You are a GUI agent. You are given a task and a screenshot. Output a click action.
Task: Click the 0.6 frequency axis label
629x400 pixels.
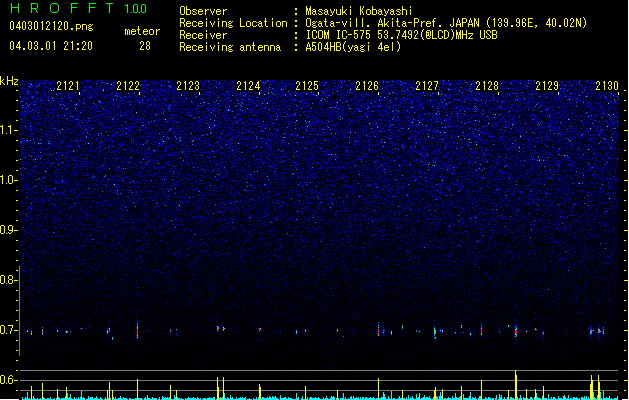(x=9, y=380)
